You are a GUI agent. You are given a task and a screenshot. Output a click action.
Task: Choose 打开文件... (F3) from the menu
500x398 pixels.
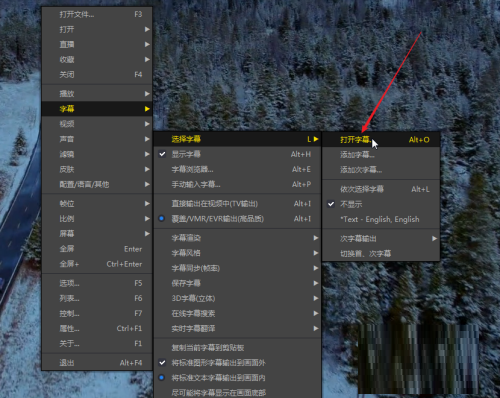tap(97, 14)
